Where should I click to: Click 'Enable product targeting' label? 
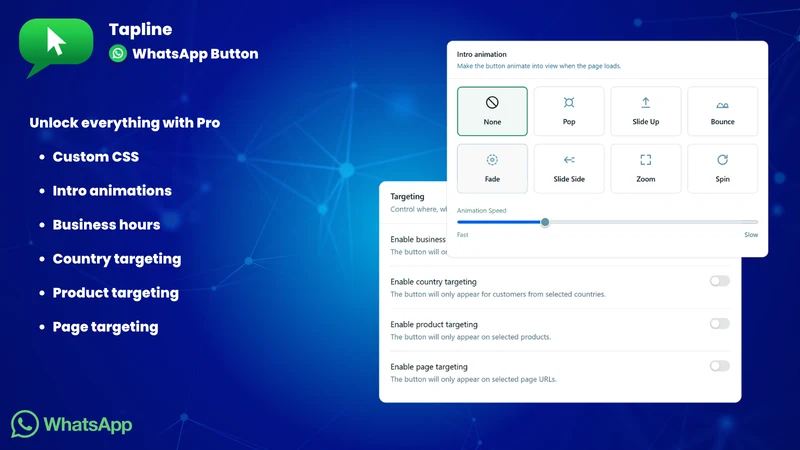coord(434,324)
